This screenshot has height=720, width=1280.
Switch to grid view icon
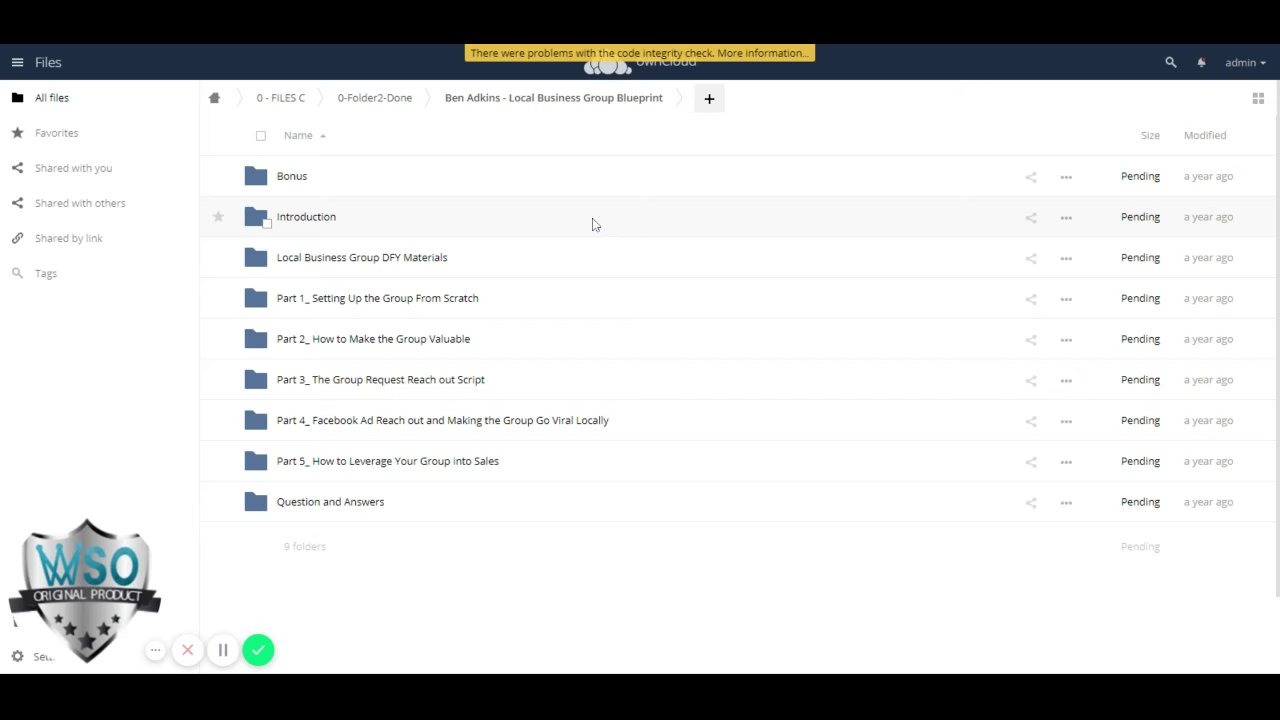(1258, 98)
